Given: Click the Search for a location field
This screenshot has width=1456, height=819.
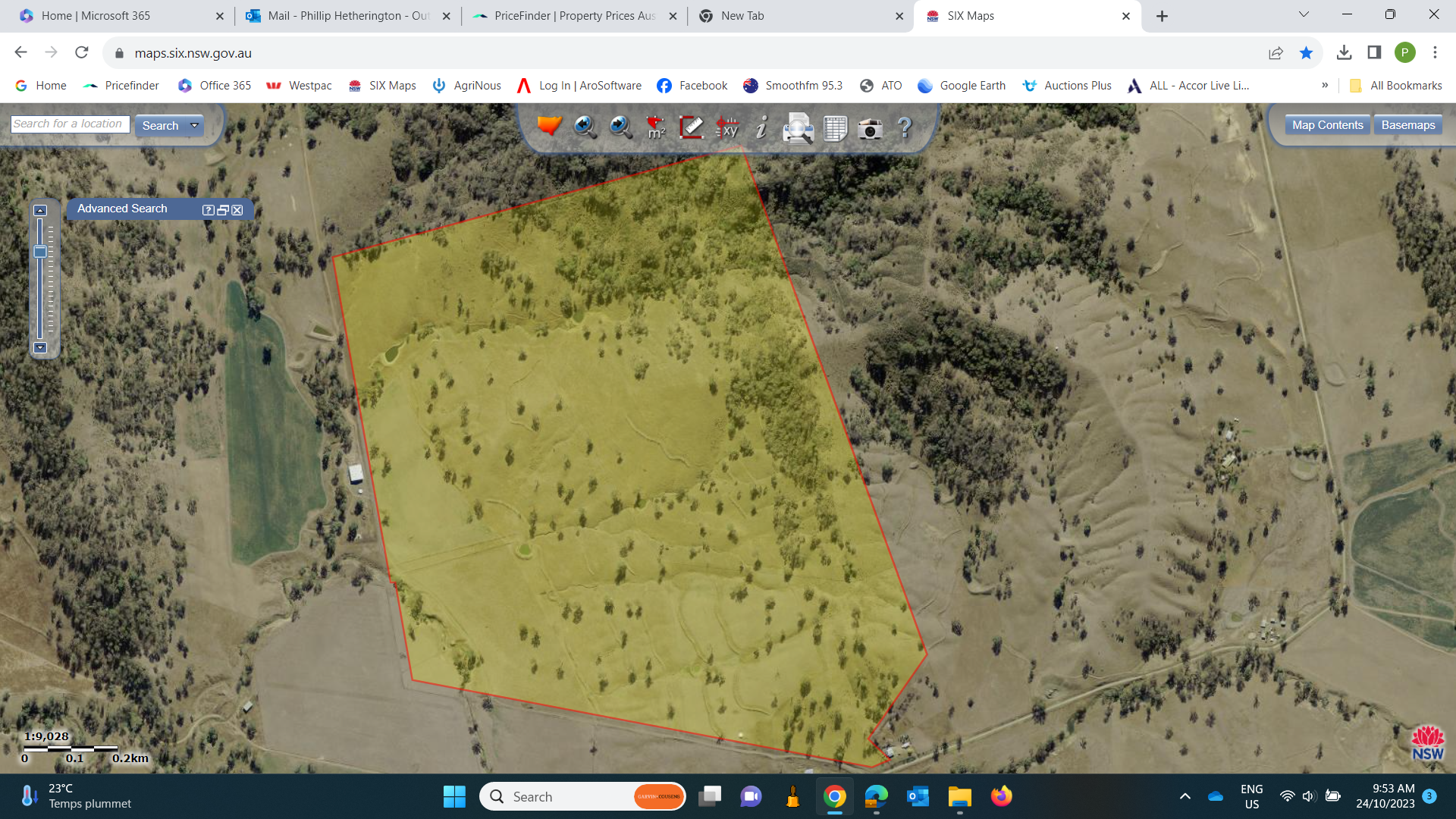Looking at the screenshot, I should pos(70,124).
